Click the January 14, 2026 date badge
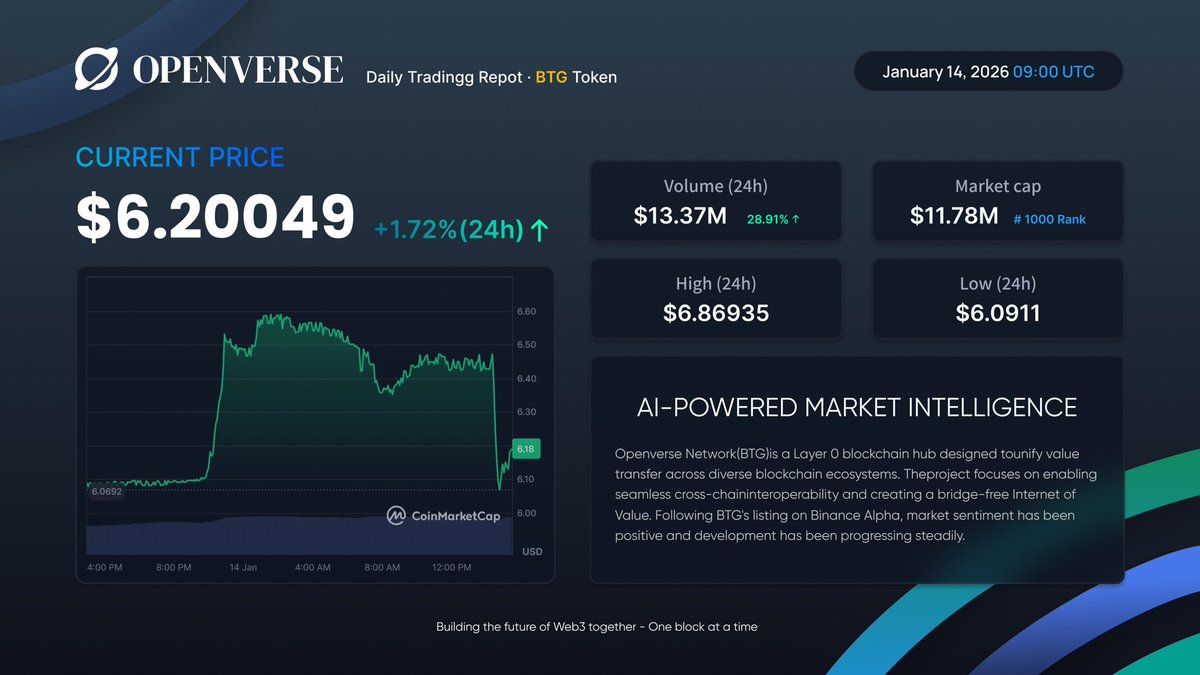Screen dimensions: 1200x675 (x=988, y=72)
